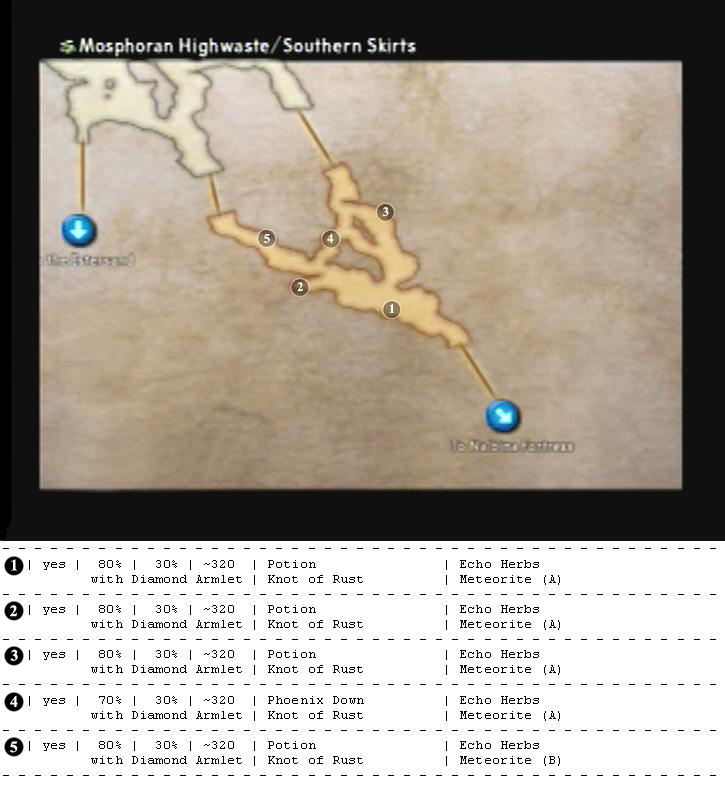This screenshot has height=786, width=725.
Task: Click the '30%' value in row 2
Action: (x=166, y=610)
